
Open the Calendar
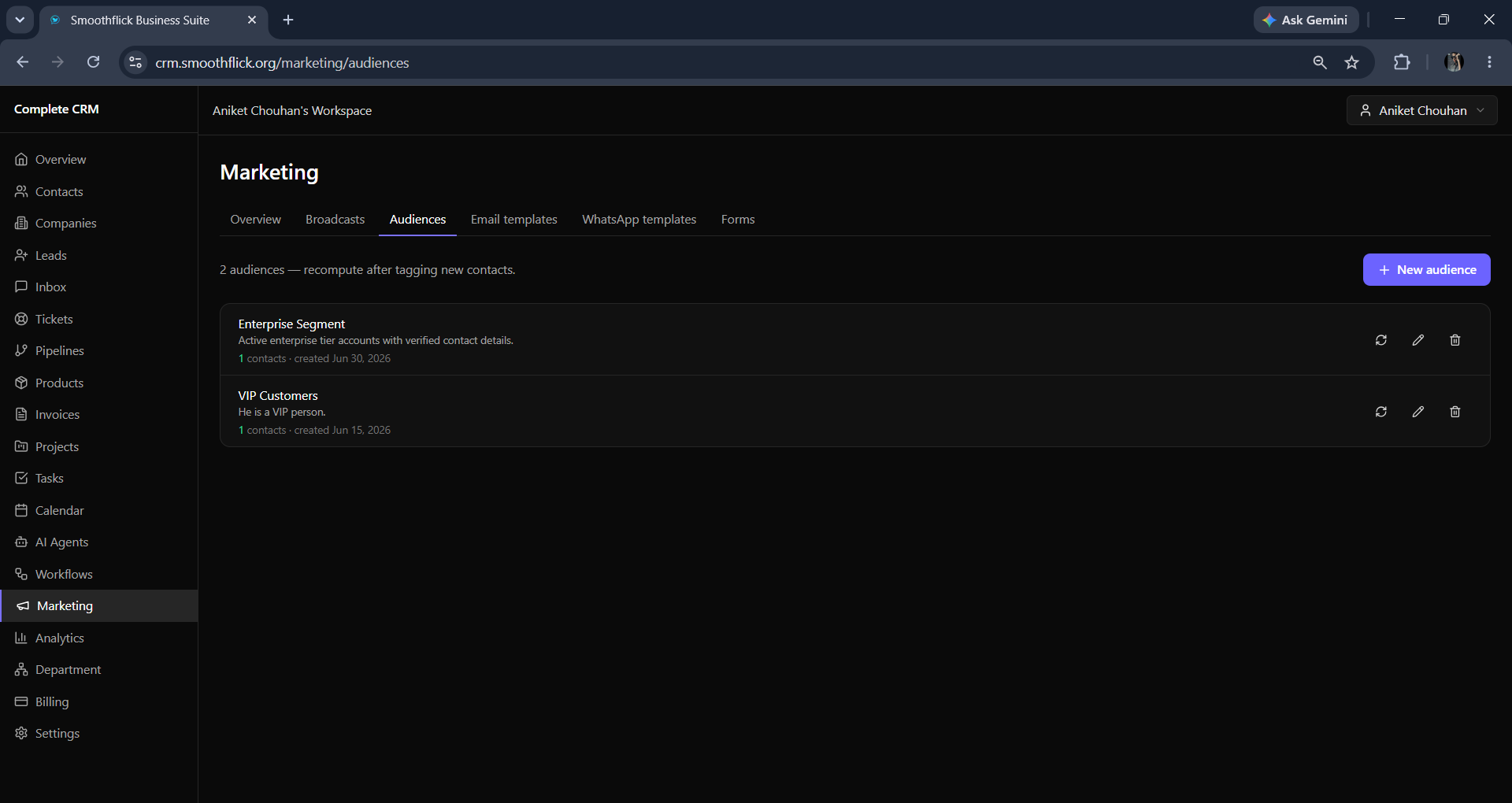point(98,510)
